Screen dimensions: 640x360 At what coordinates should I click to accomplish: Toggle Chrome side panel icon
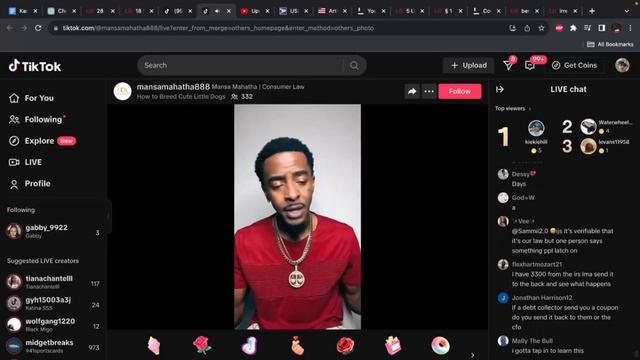coord(602,28)
